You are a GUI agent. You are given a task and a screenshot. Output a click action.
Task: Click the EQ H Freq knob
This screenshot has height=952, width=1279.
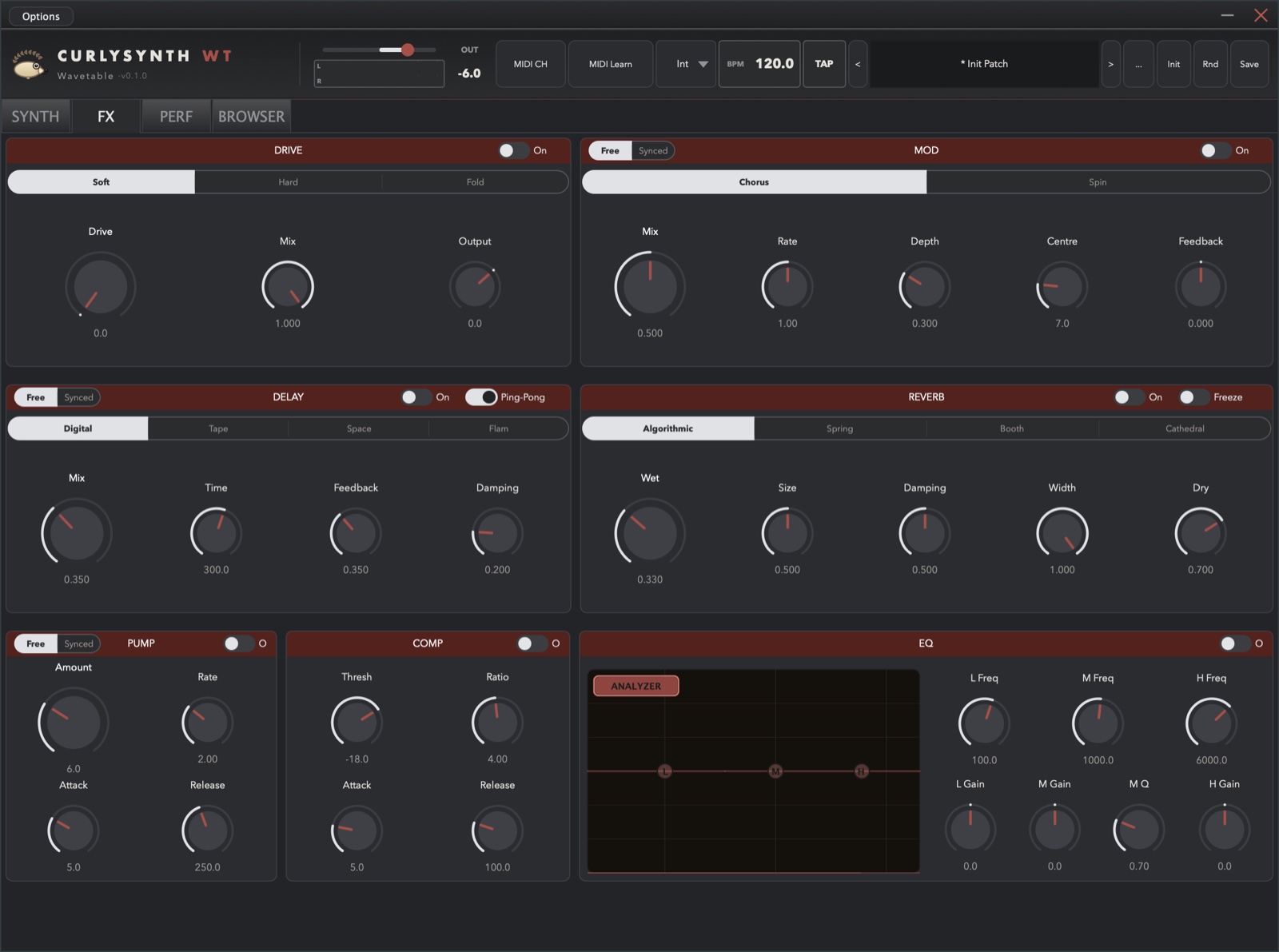click(1211, 723)
